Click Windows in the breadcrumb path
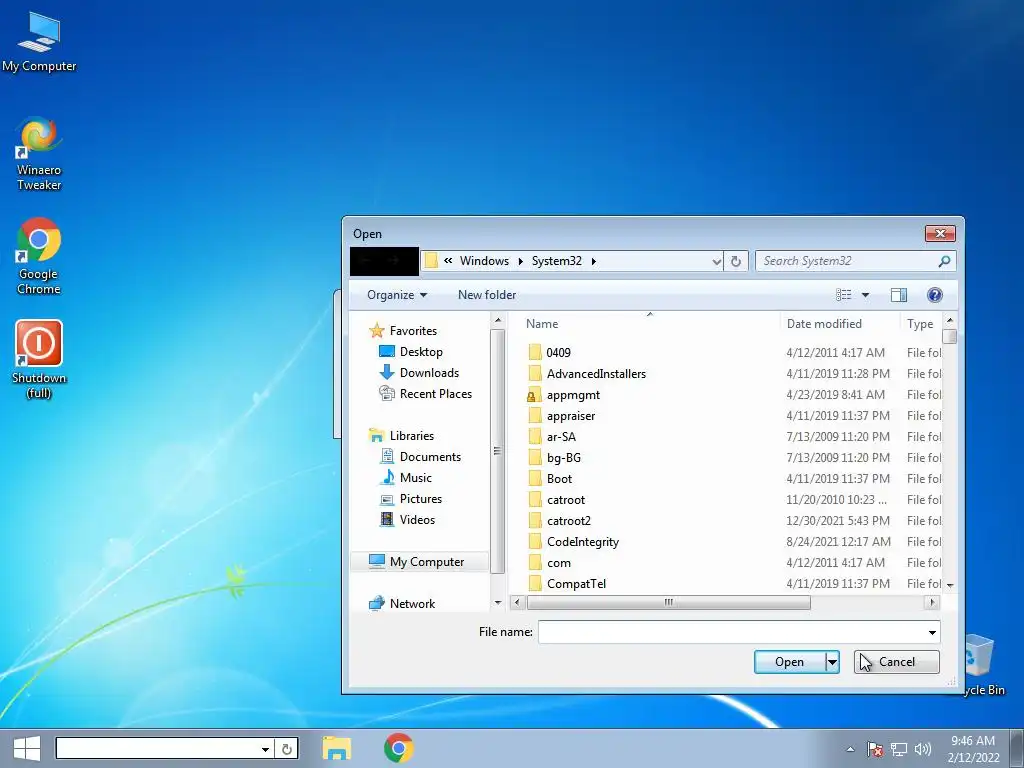This screenshot has height=768, width=1024. (484, 261)
